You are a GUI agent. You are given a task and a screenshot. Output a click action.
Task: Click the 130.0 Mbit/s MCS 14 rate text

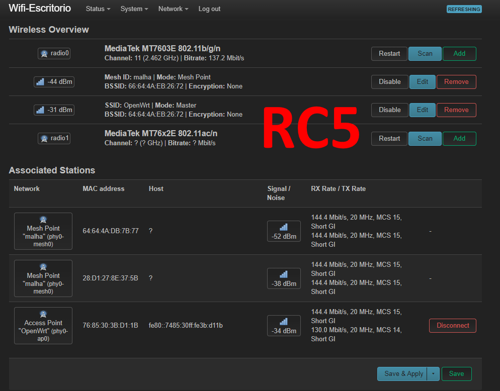(x=356, y=334)
